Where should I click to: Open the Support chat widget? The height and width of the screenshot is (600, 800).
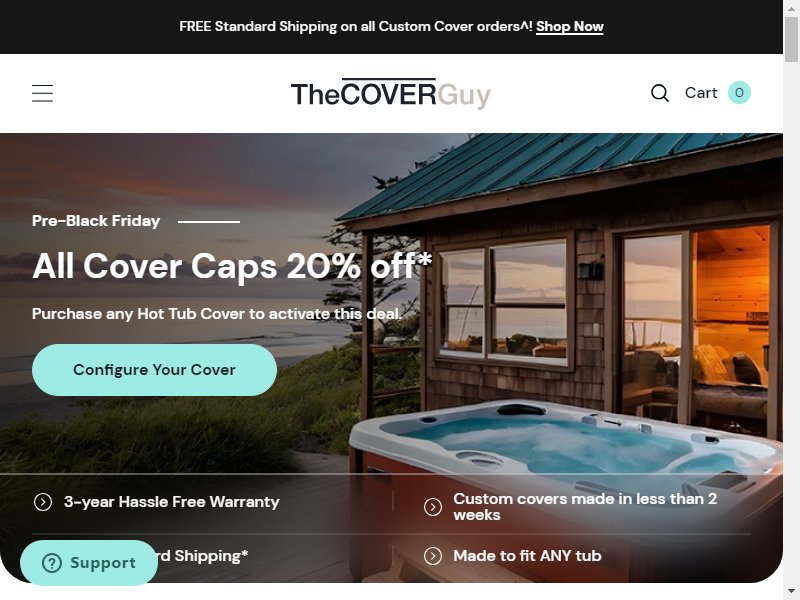coord(89,563)
